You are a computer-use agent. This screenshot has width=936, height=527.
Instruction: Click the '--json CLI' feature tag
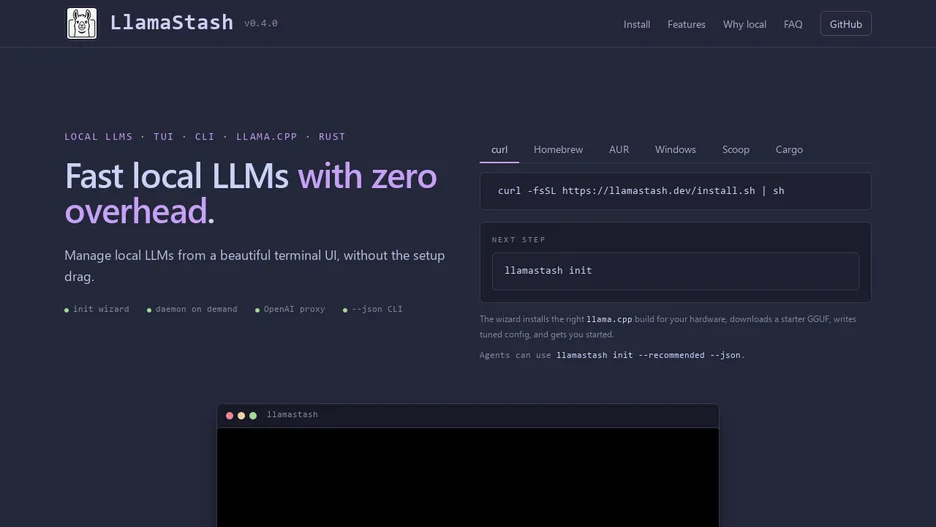tap(372, 309)
